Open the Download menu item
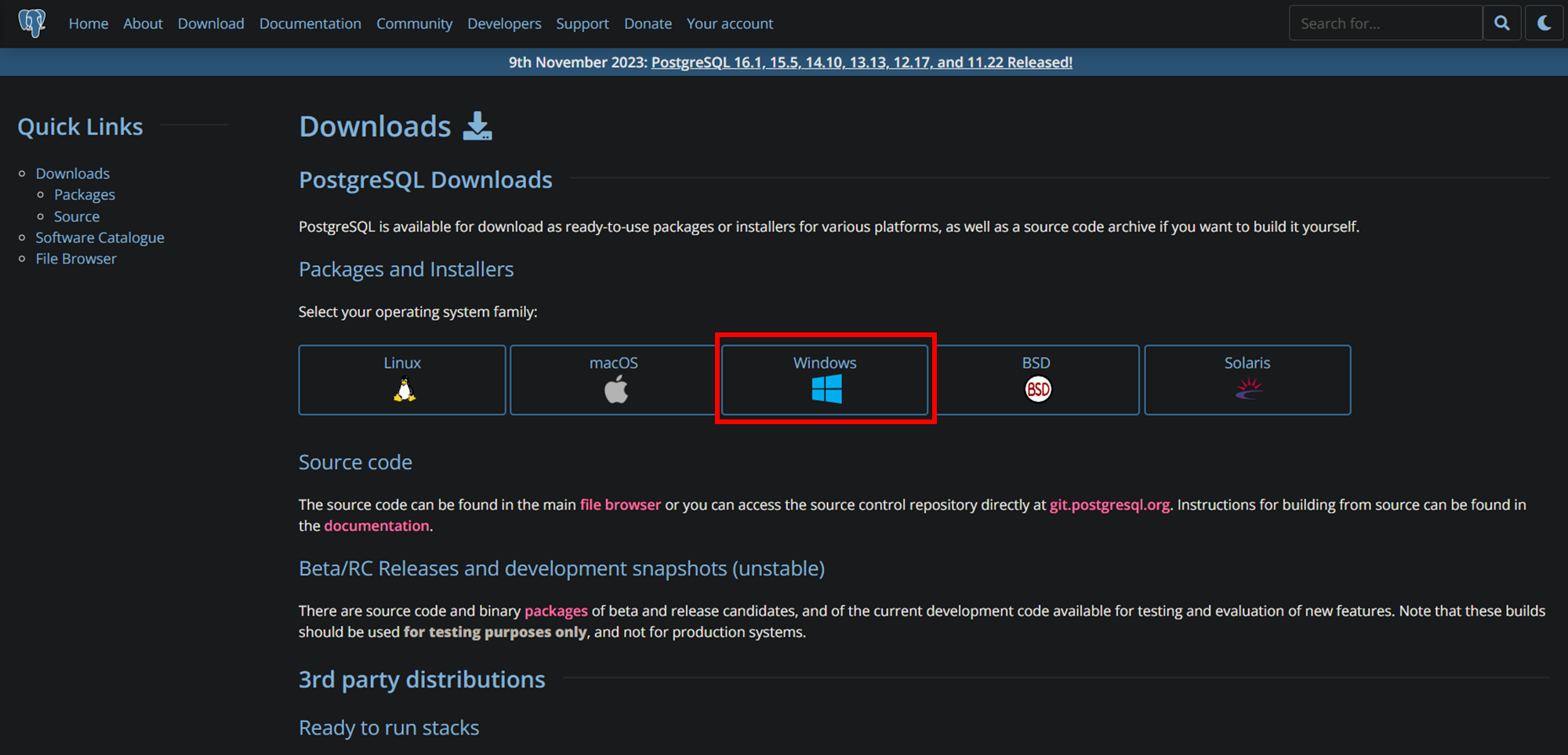 [x=211, y=24]
